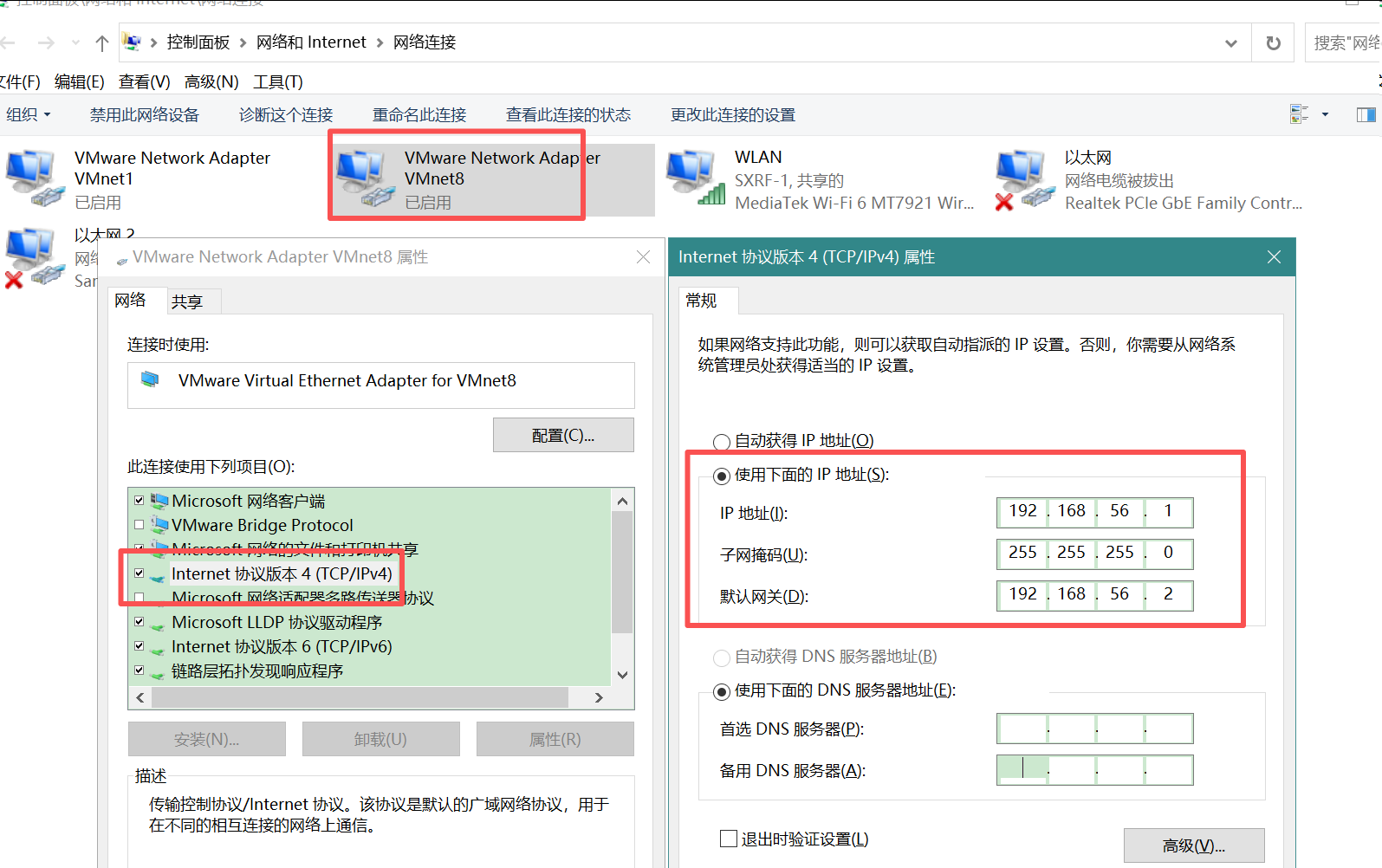Click the VMware Bridge Protocol item icon
1382x868 pixels.
click(159, 524)
